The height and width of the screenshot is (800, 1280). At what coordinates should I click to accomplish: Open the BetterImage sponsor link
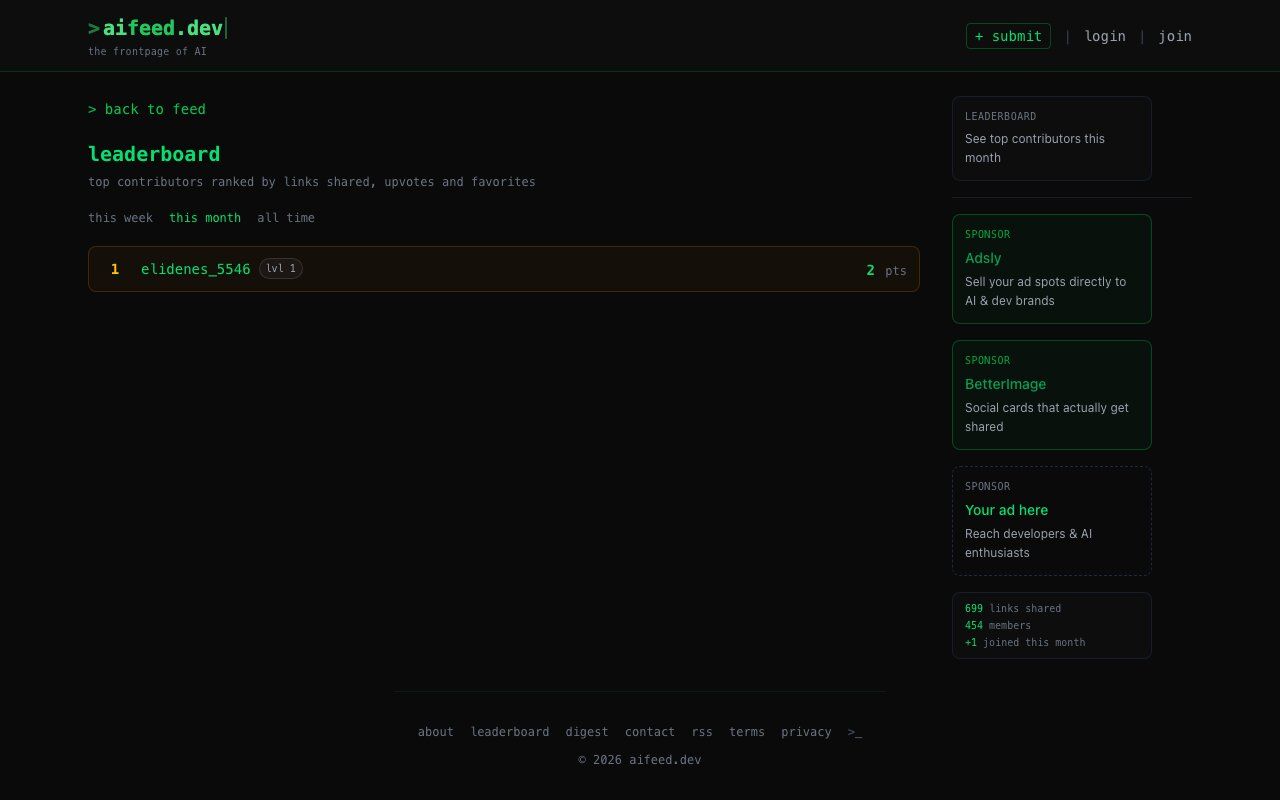tap(1052, 395)
